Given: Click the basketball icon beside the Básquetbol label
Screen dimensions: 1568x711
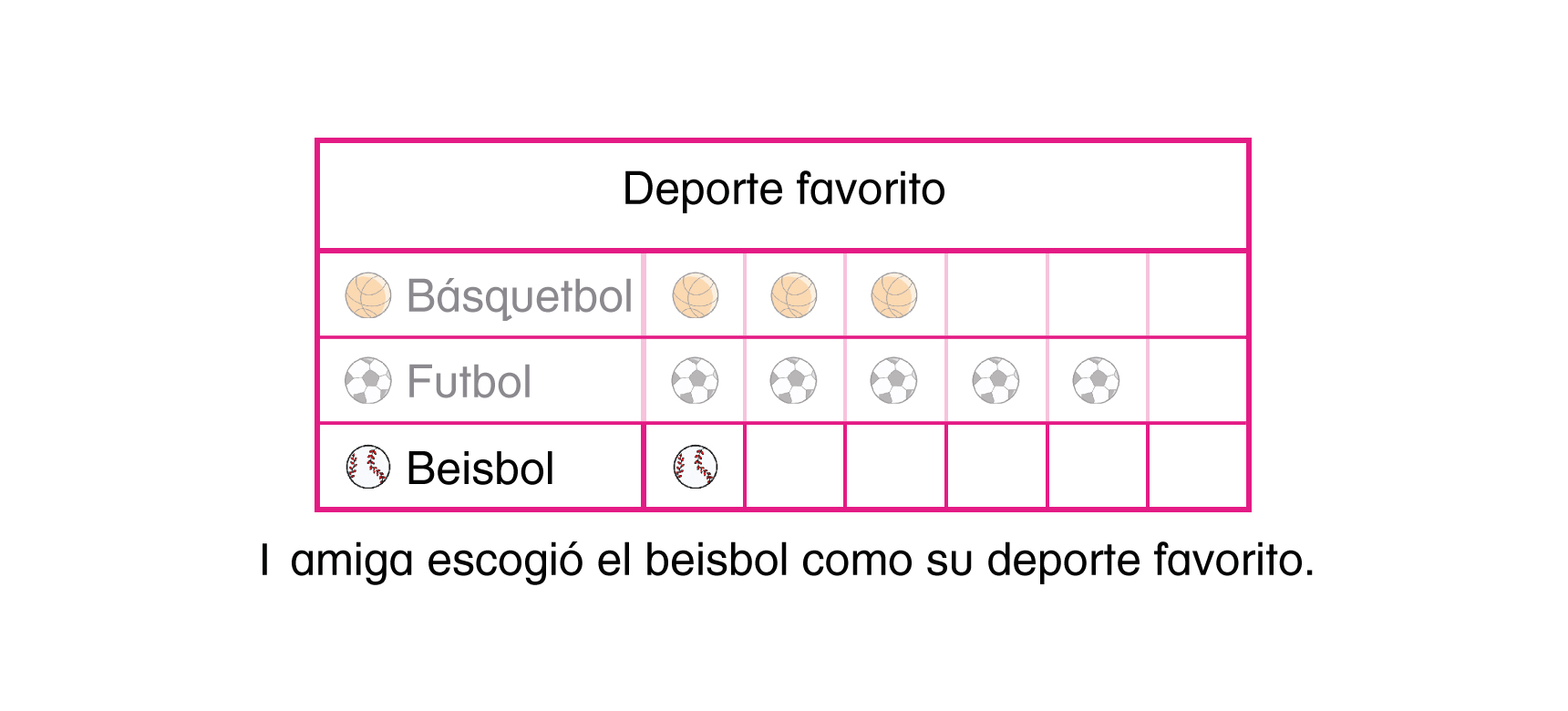Looking at the screenshot, I should [368, 295].
